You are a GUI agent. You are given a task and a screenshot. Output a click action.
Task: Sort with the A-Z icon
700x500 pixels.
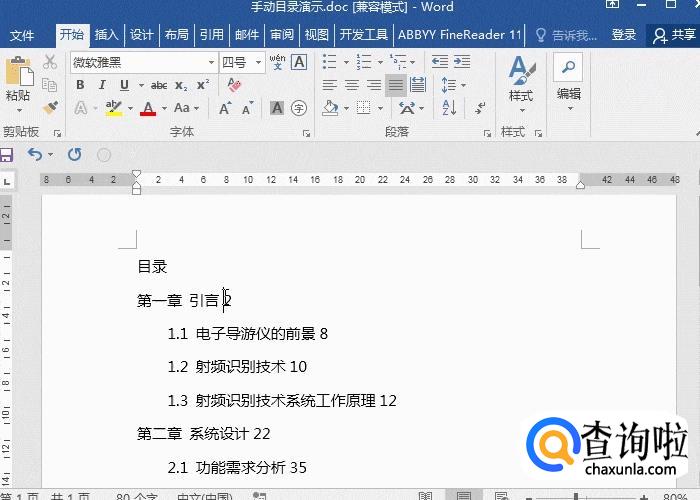[x=449, y=108]
